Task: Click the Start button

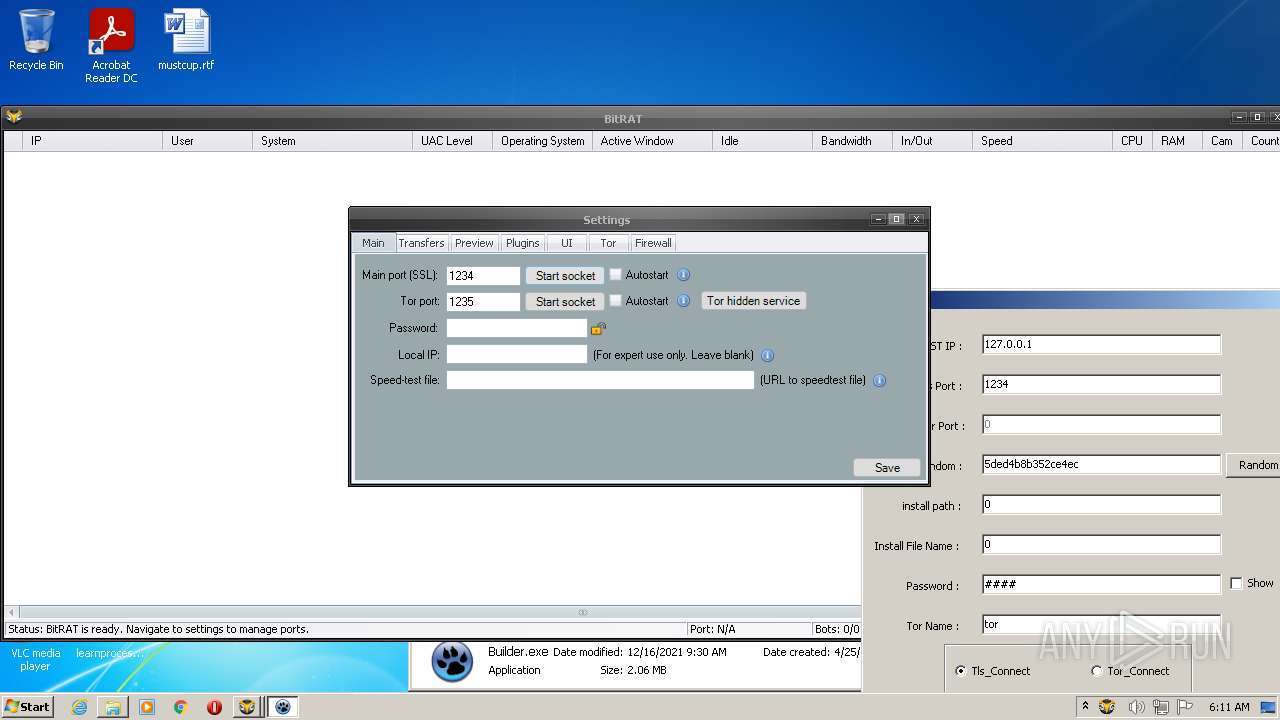Action: (28, 707)
